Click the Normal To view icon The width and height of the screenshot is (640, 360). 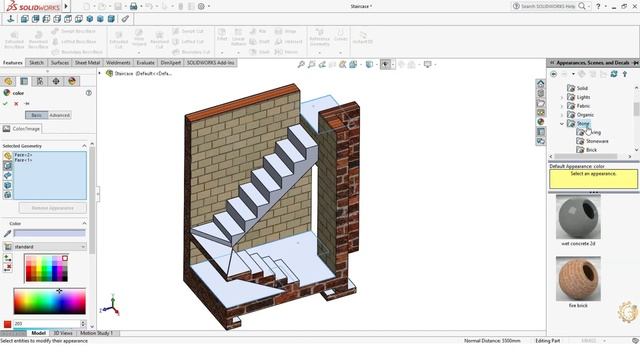coord(11,19)
